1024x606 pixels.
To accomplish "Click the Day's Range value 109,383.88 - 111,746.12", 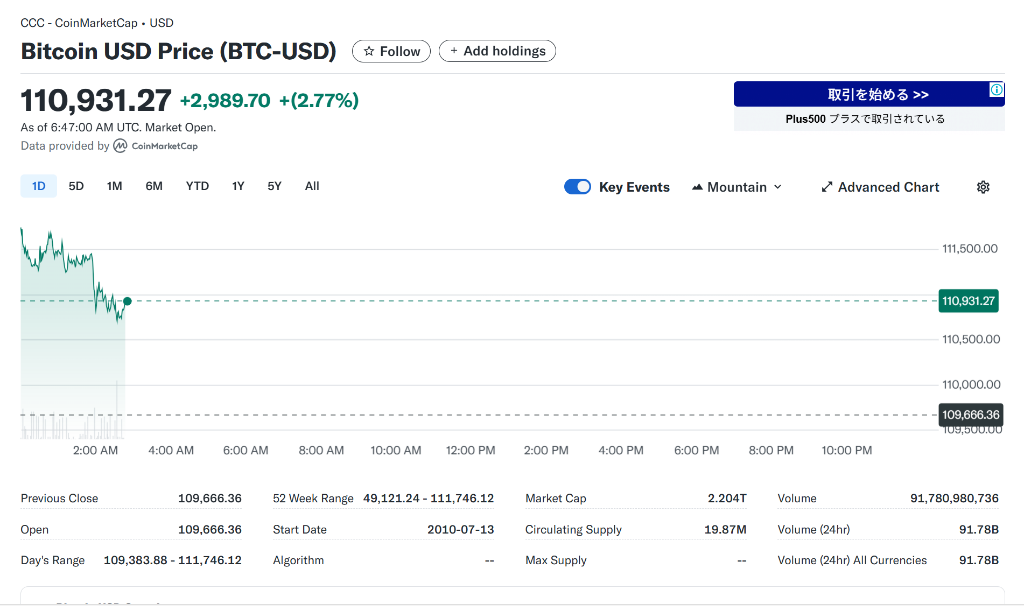I will coord(172,560).
